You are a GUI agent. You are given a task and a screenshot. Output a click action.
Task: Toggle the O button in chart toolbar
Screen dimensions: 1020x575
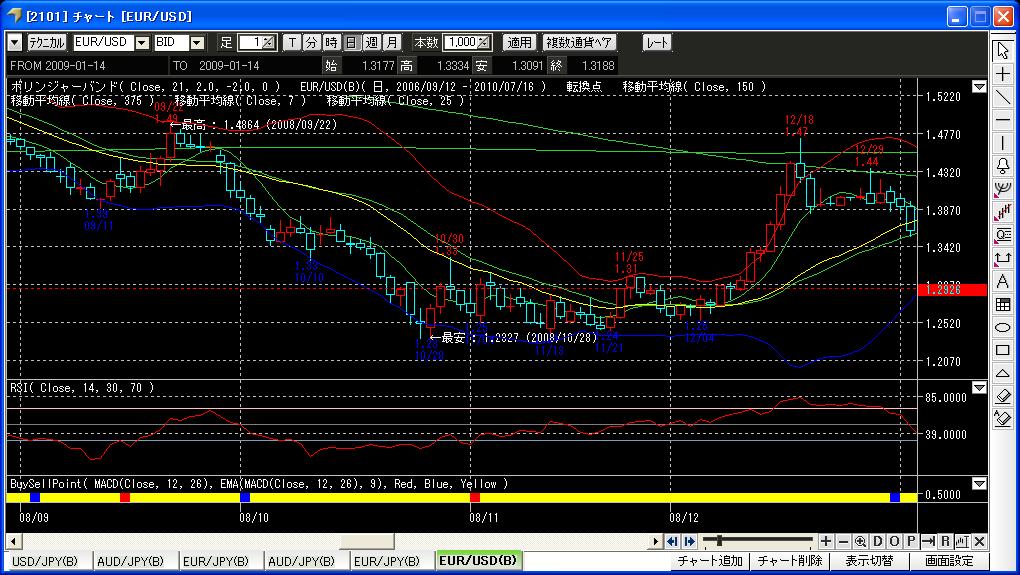pos(894,541)
